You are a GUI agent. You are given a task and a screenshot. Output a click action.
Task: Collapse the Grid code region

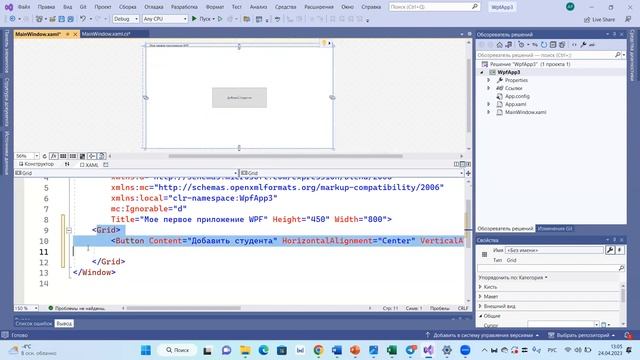pyautogui.click(x=69, y=230)
